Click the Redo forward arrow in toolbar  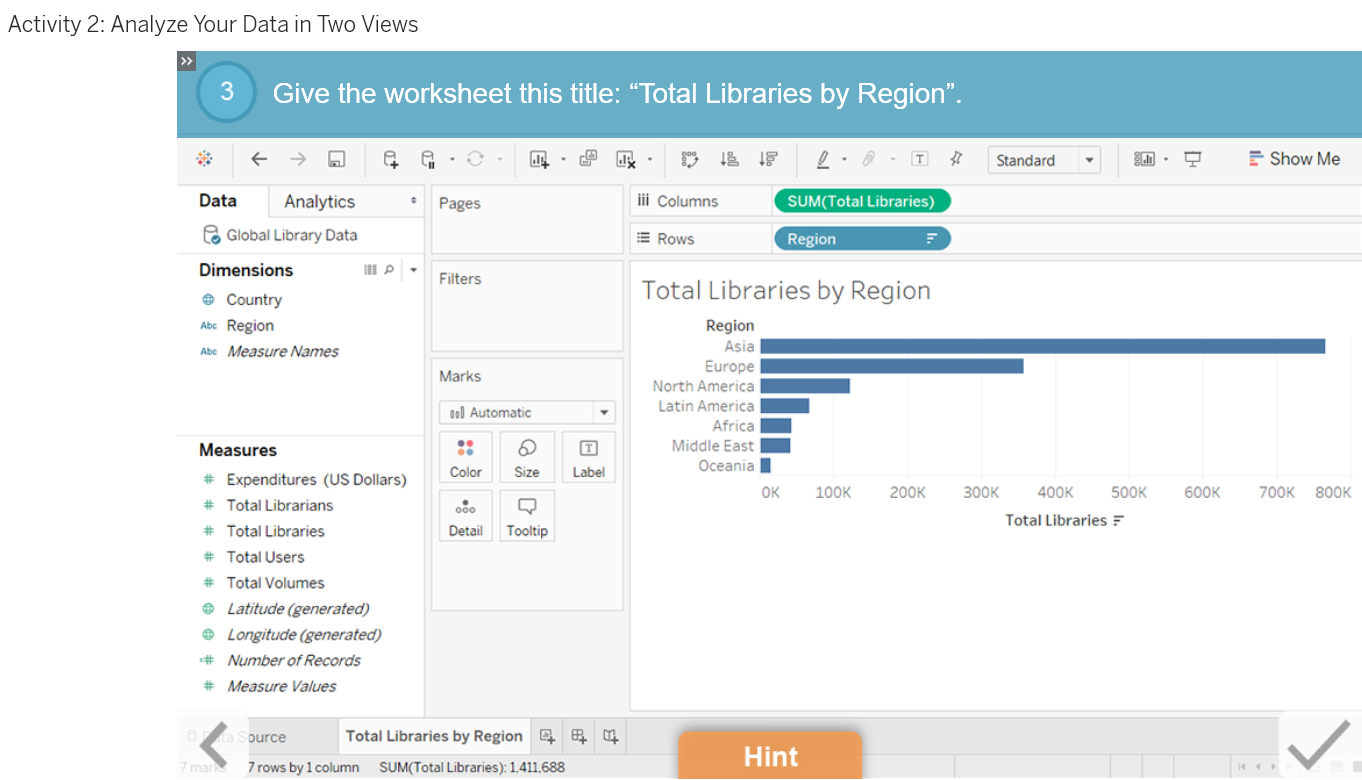[297, 159]
